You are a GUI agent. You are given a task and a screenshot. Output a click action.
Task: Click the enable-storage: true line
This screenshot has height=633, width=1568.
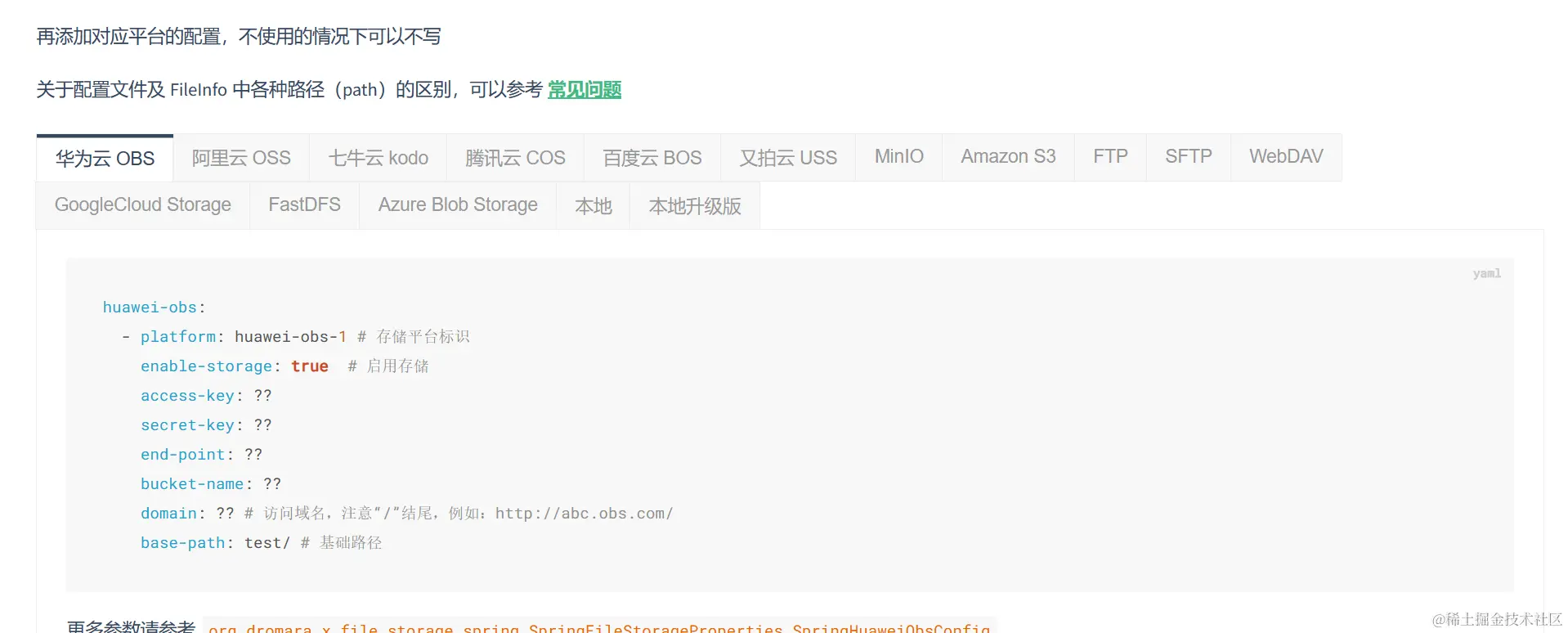(x=284, y=366)
